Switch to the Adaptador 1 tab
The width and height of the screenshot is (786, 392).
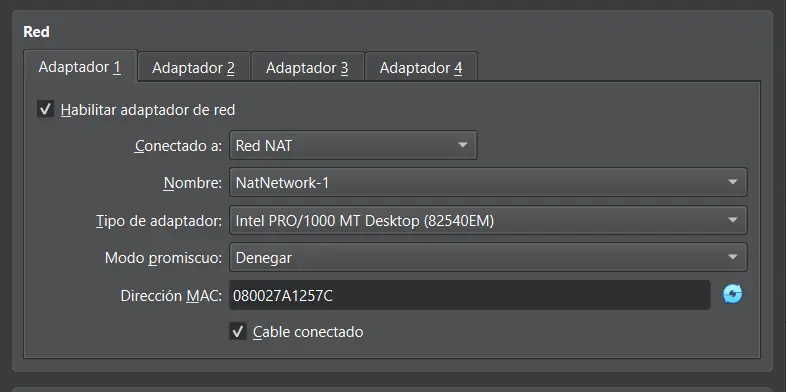click(x=80, y=66)
